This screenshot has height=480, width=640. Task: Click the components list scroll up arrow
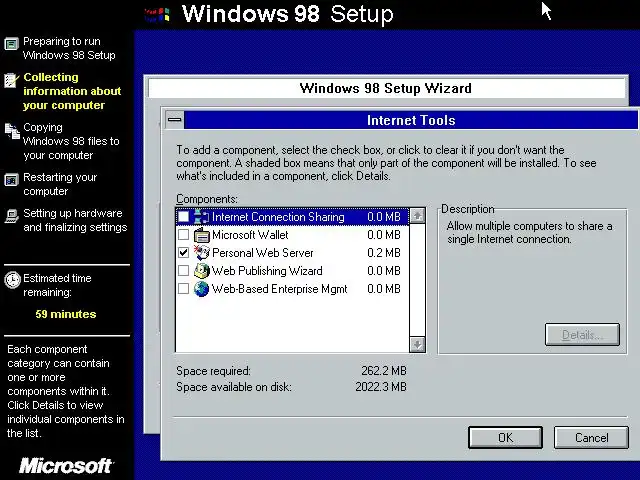coord(417,216)
